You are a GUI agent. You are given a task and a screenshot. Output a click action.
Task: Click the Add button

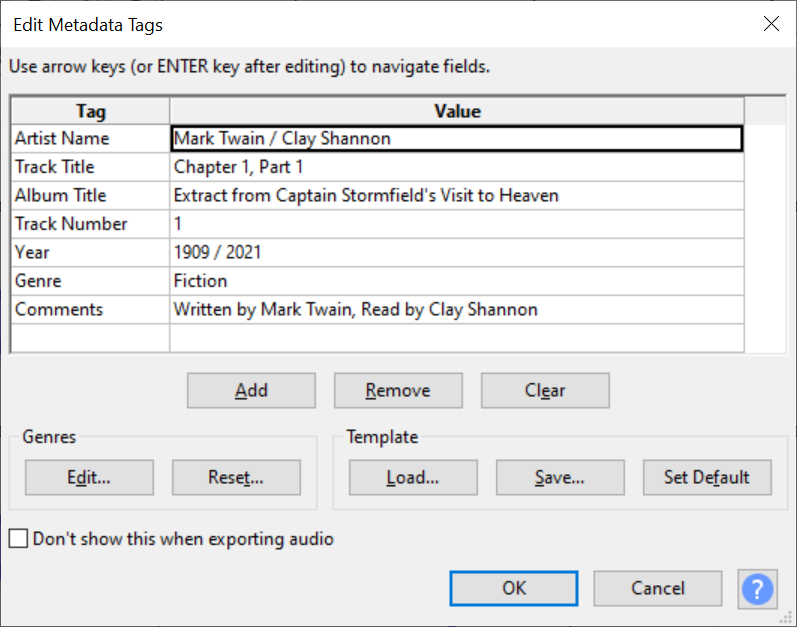click(x=251, y=390)
